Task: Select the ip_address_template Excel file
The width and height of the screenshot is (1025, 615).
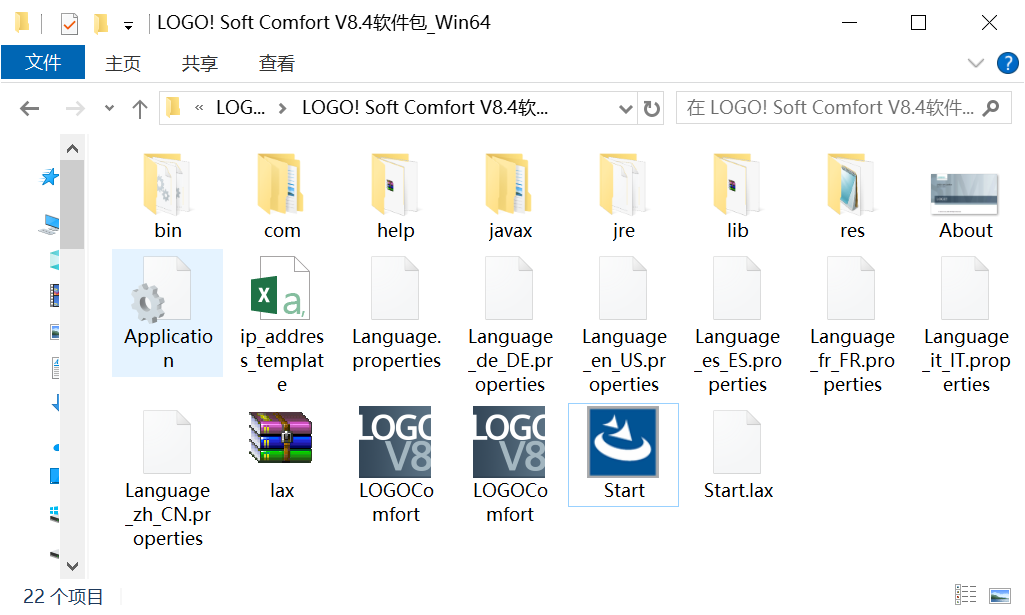Action: coord(282,325)
